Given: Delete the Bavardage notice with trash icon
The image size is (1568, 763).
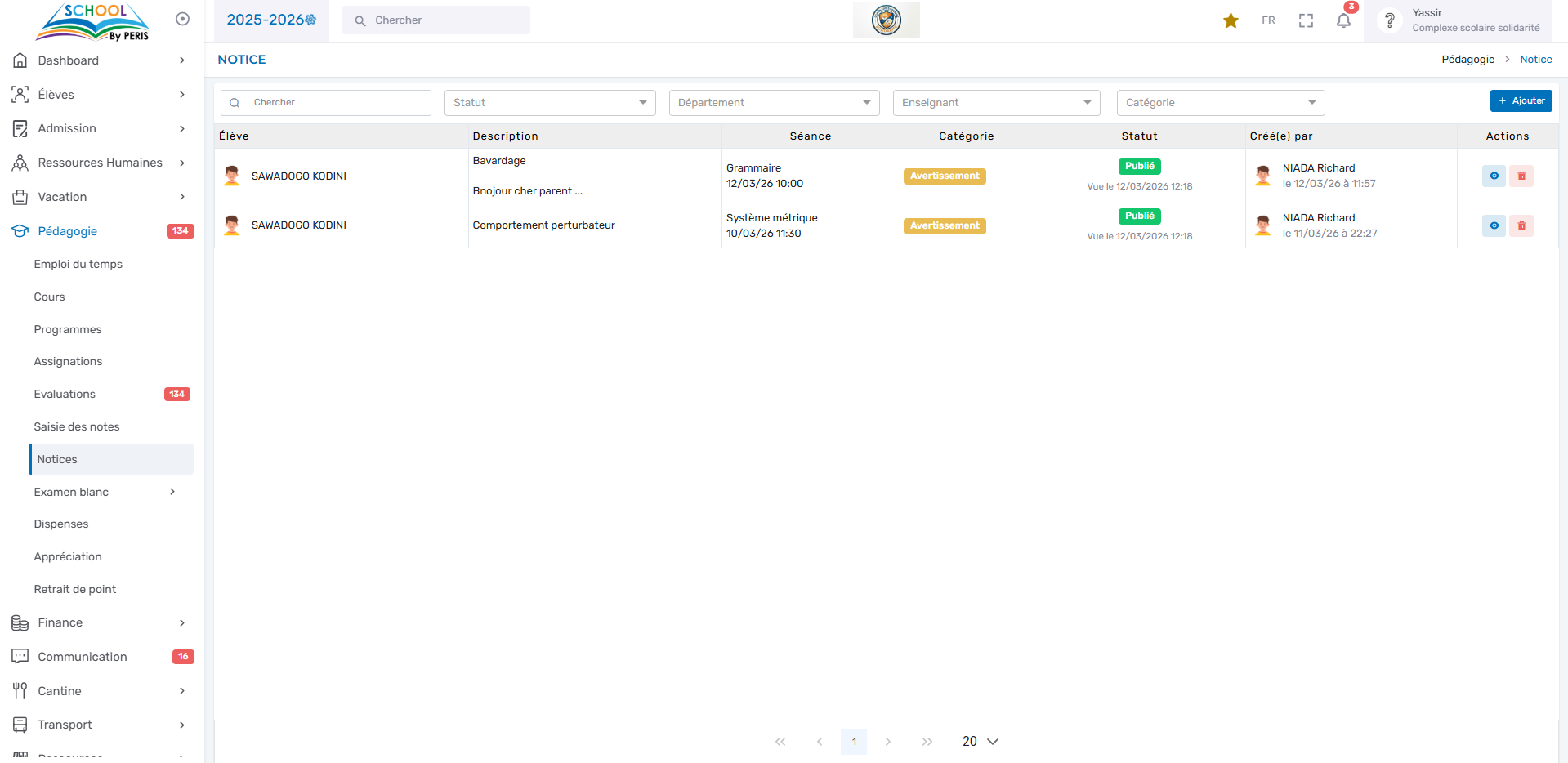Looking at the screenshot, I should point(1521,176).
